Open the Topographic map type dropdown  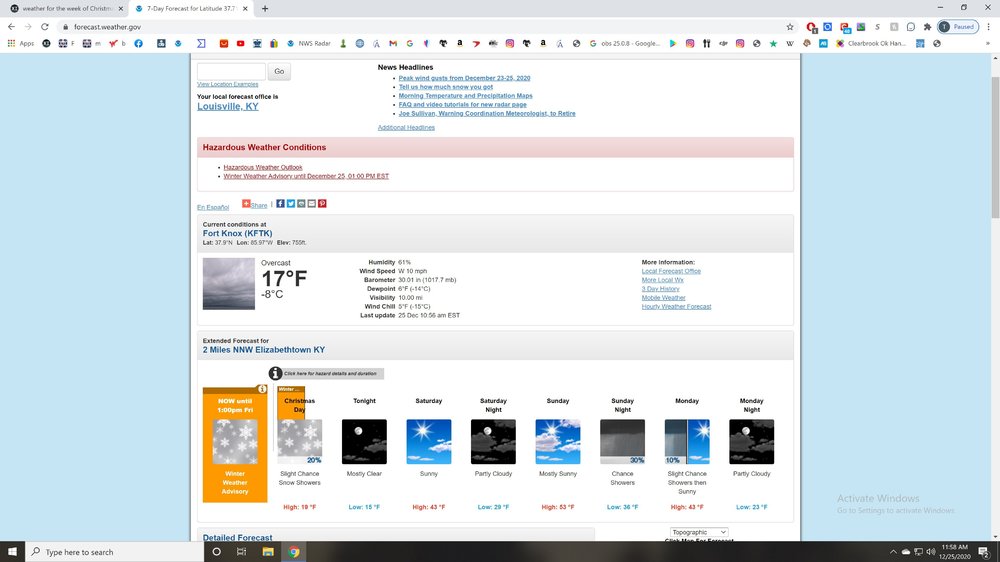[699, 532]
